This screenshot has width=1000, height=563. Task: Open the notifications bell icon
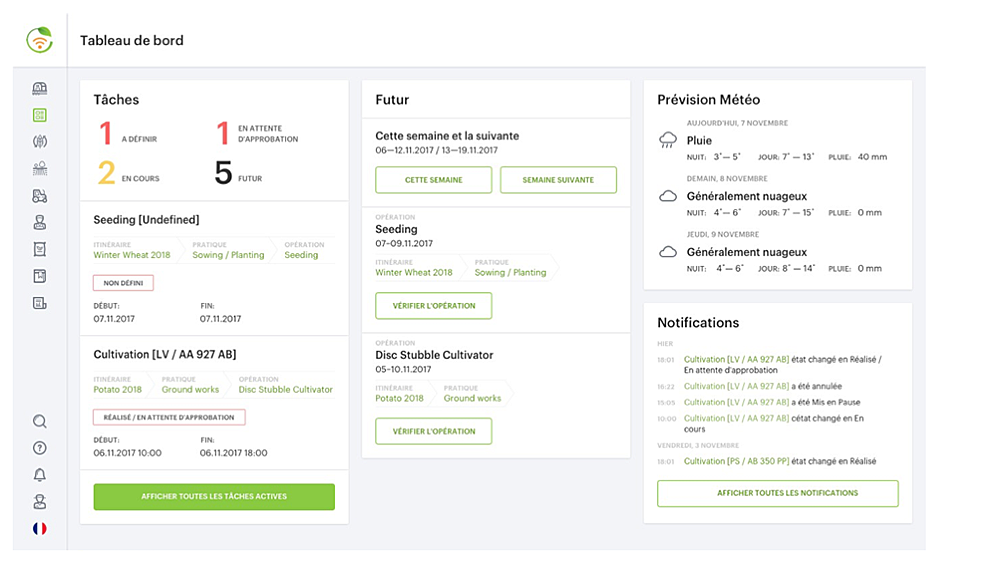pos(40,475)
